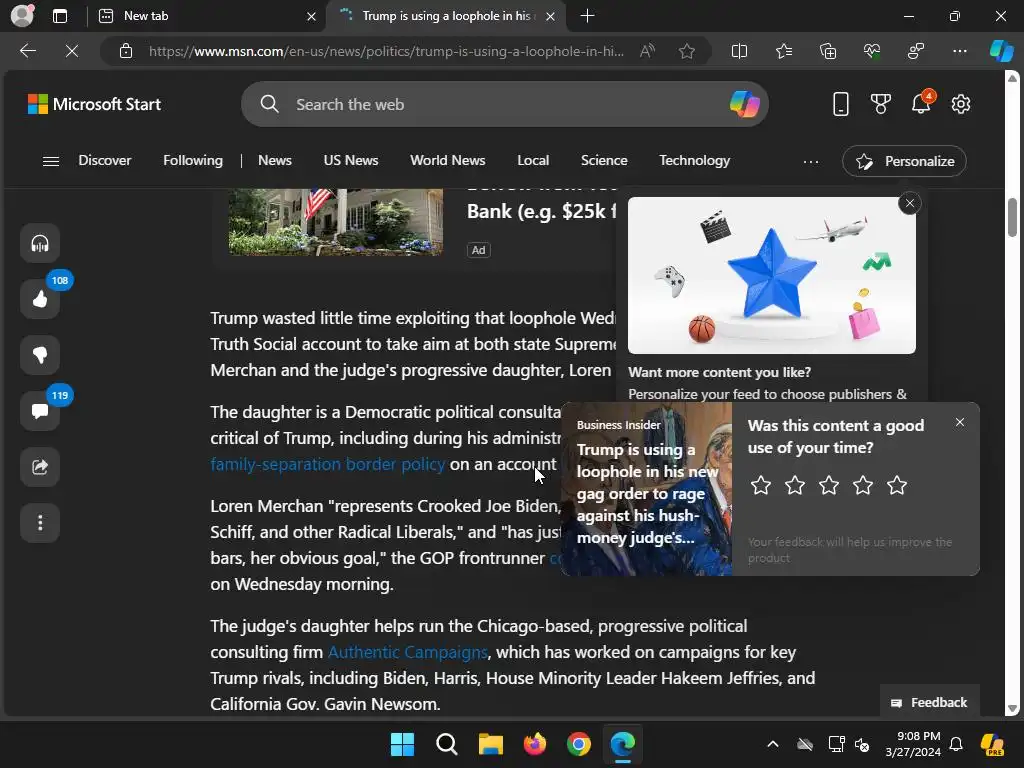Go back to the previous page
This screenshot has width=1024, height=768.
pyautogui.click(x=27, y=51)
